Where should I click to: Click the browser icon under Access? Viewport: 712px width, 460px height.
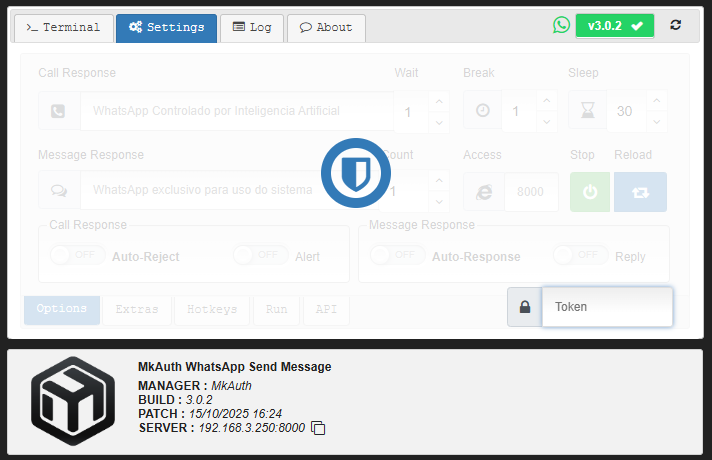coord(484,192)
